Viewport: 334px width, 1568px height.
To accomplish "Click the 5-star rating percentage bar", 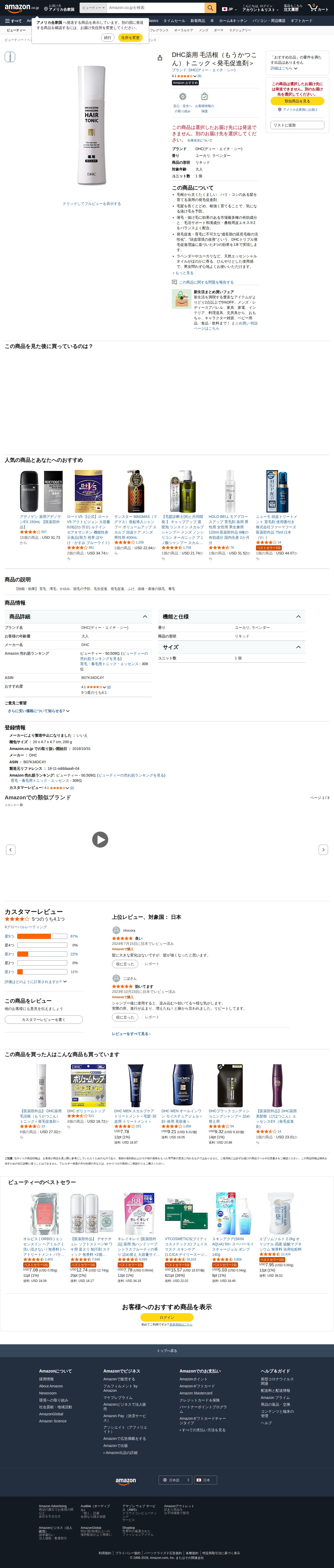I will [x=43, y=936].
